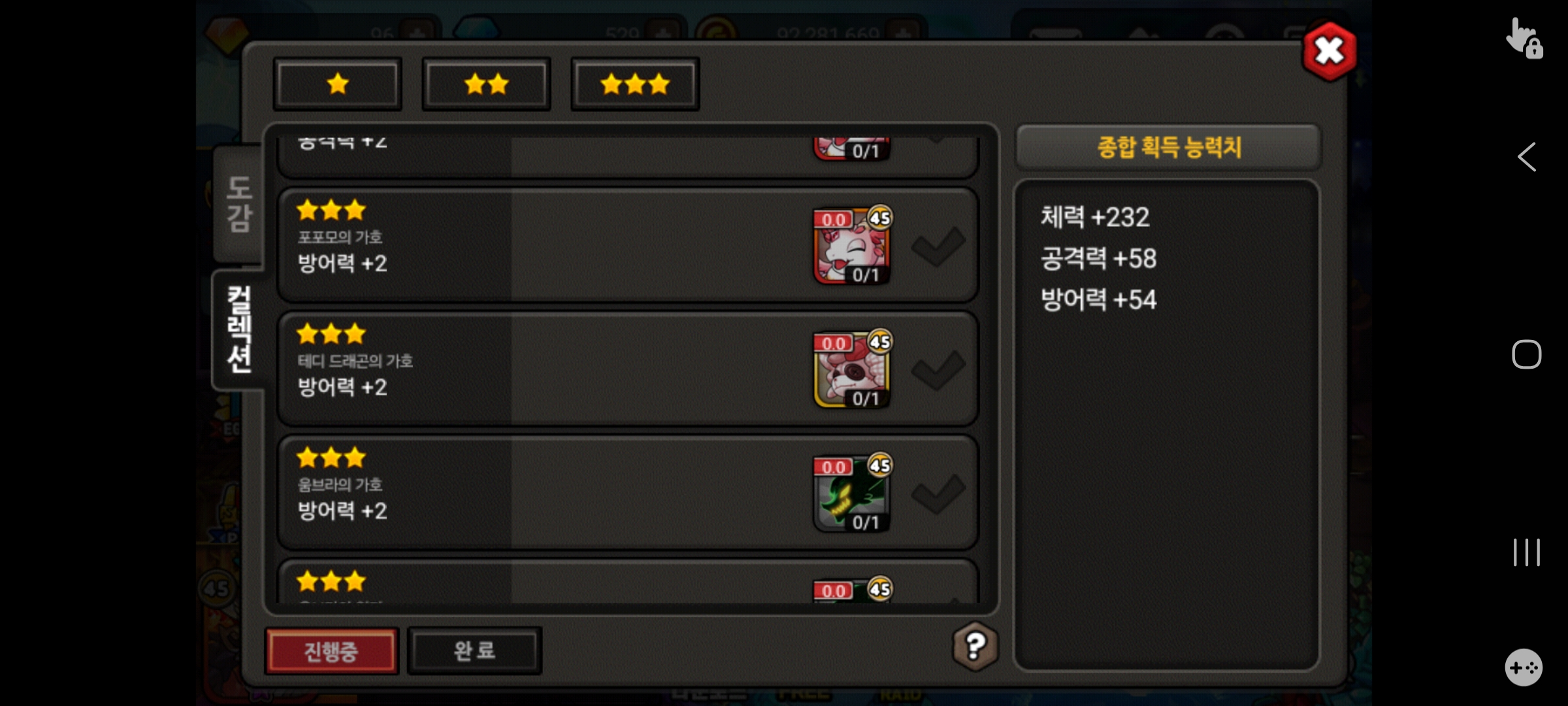The height and width of the screenshot is (706, 1568).
Task: Select the two-star filter tab
Action: click(486, 84)
